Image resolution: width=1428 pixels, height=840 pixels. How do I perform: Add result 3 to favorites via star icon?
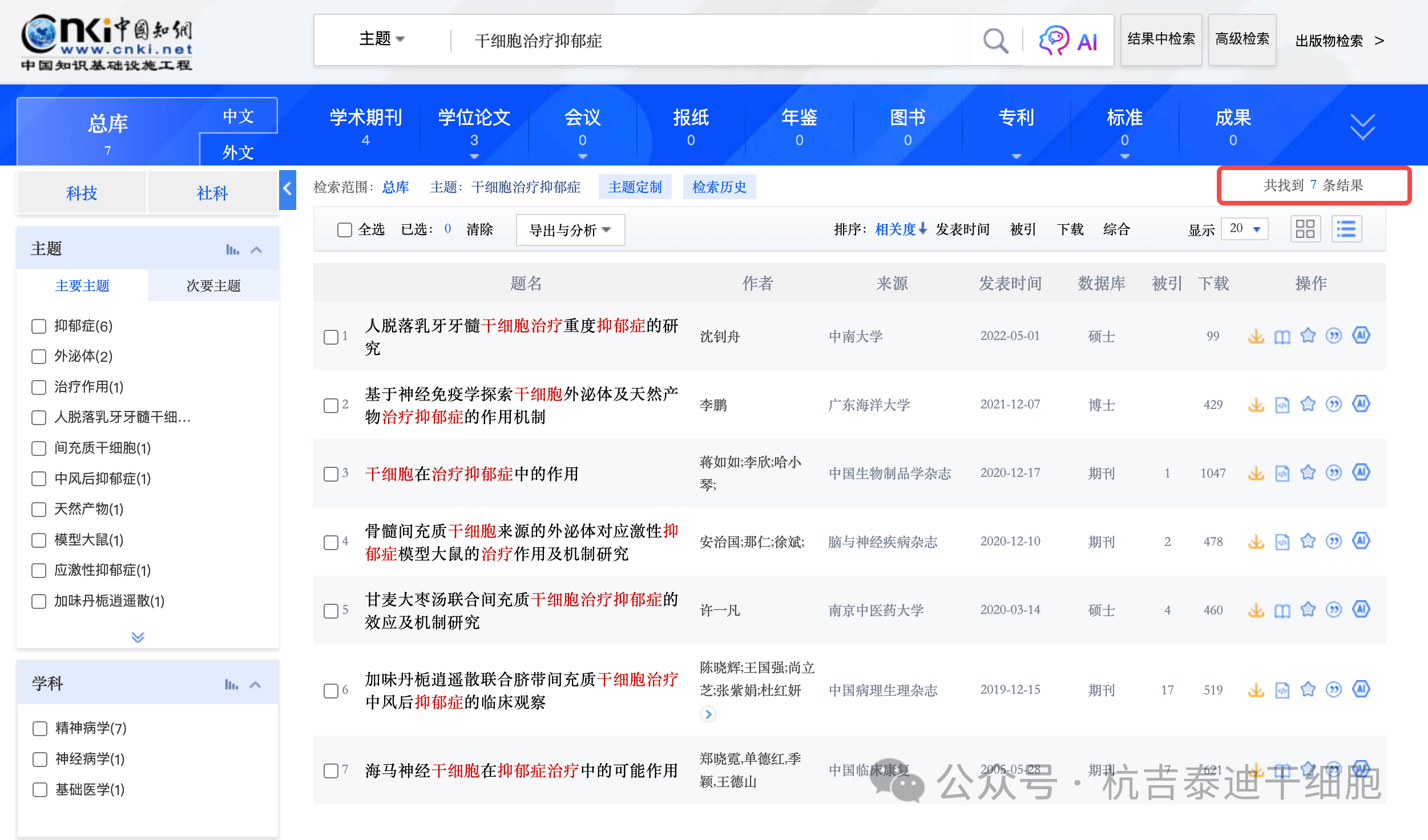tap(1308, 472)
